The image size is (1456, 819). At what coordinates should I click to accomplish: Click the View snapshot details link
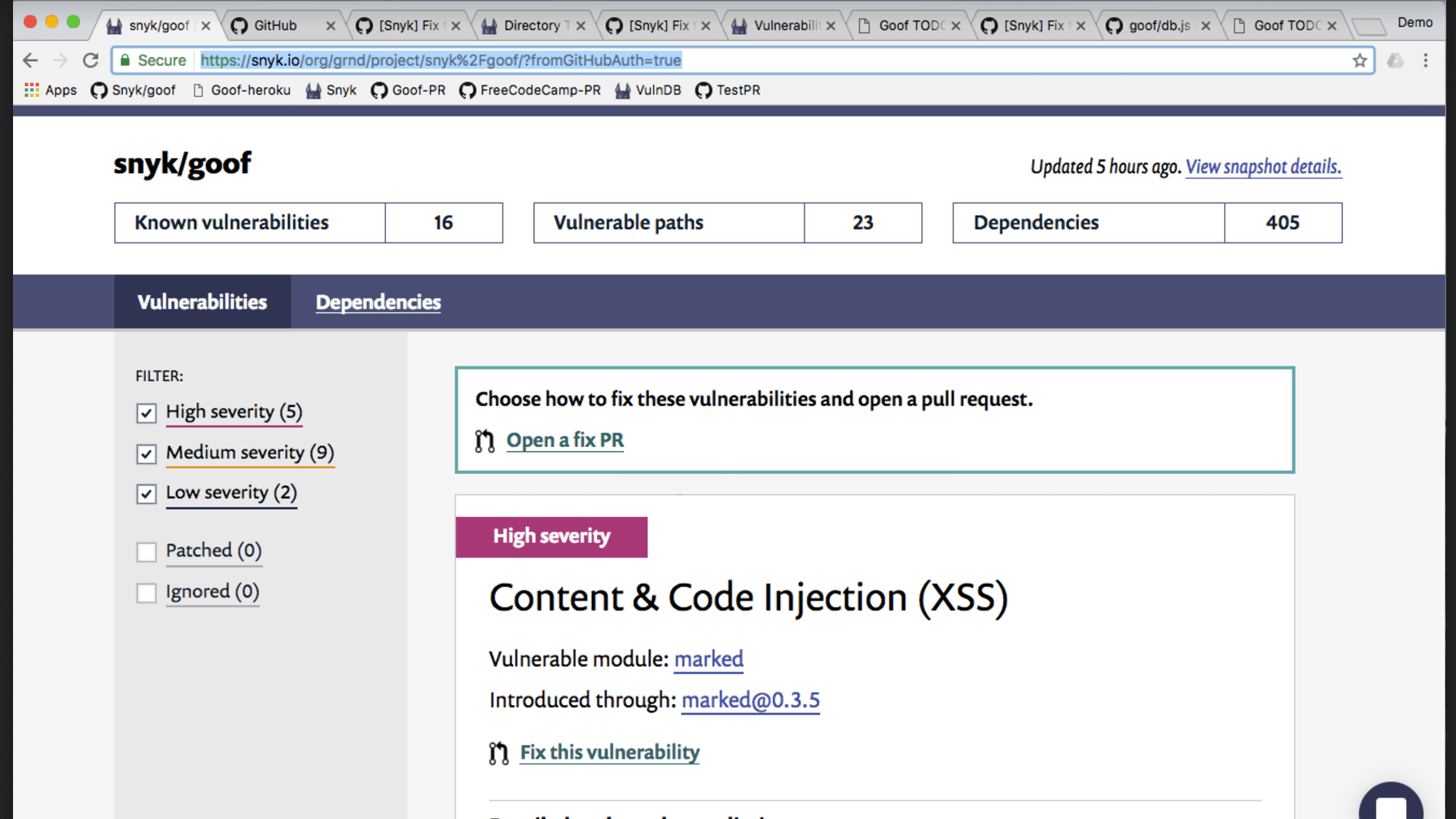[1263, 166]
